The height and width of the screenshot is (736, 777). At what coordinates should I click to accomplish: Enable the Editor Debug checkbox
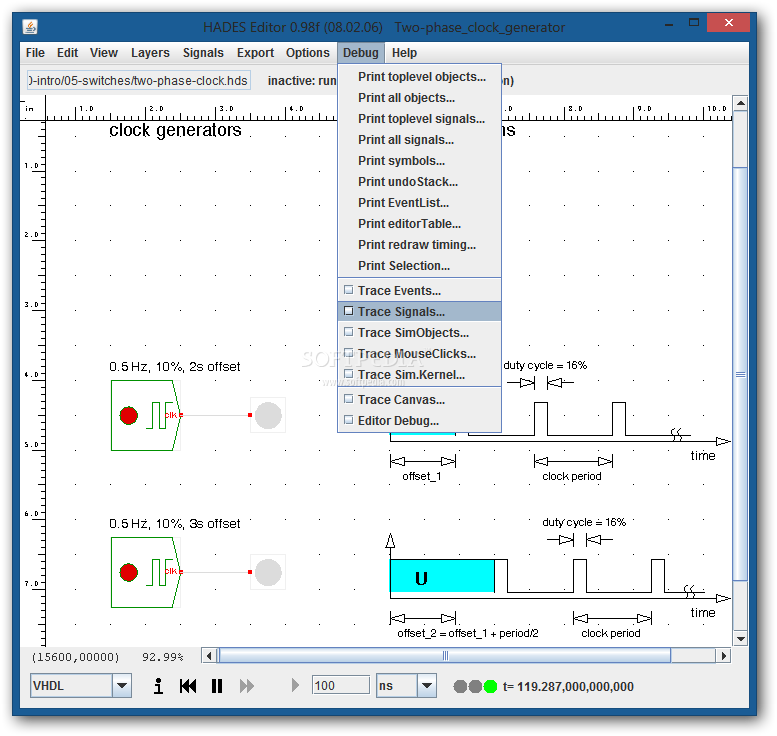tap(349, 420)
